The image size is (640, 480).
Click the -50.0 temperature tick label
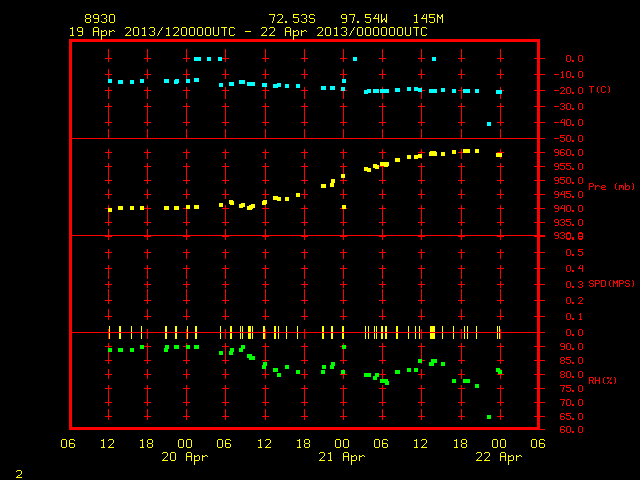click(x=568, y=138)
